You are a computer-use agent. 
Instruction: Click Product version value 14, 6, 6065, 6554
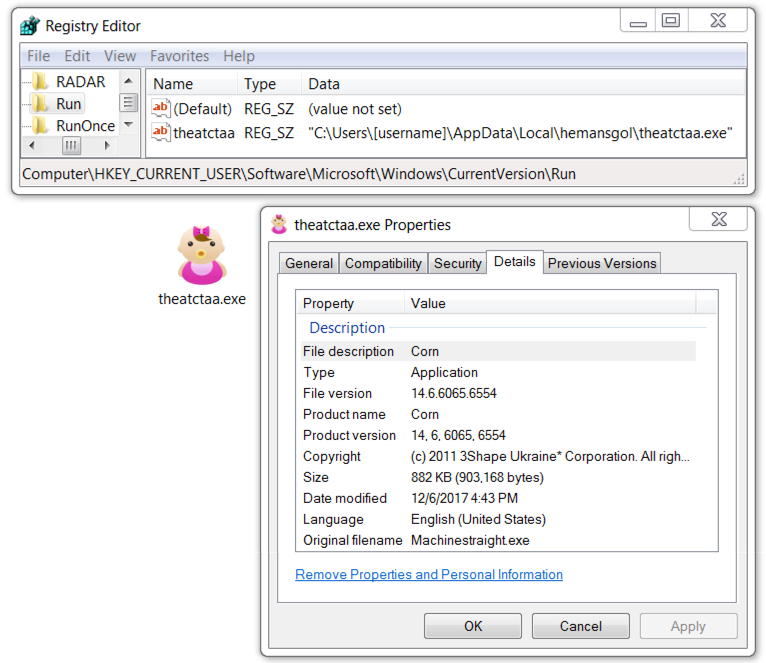(x=458, y=435)
